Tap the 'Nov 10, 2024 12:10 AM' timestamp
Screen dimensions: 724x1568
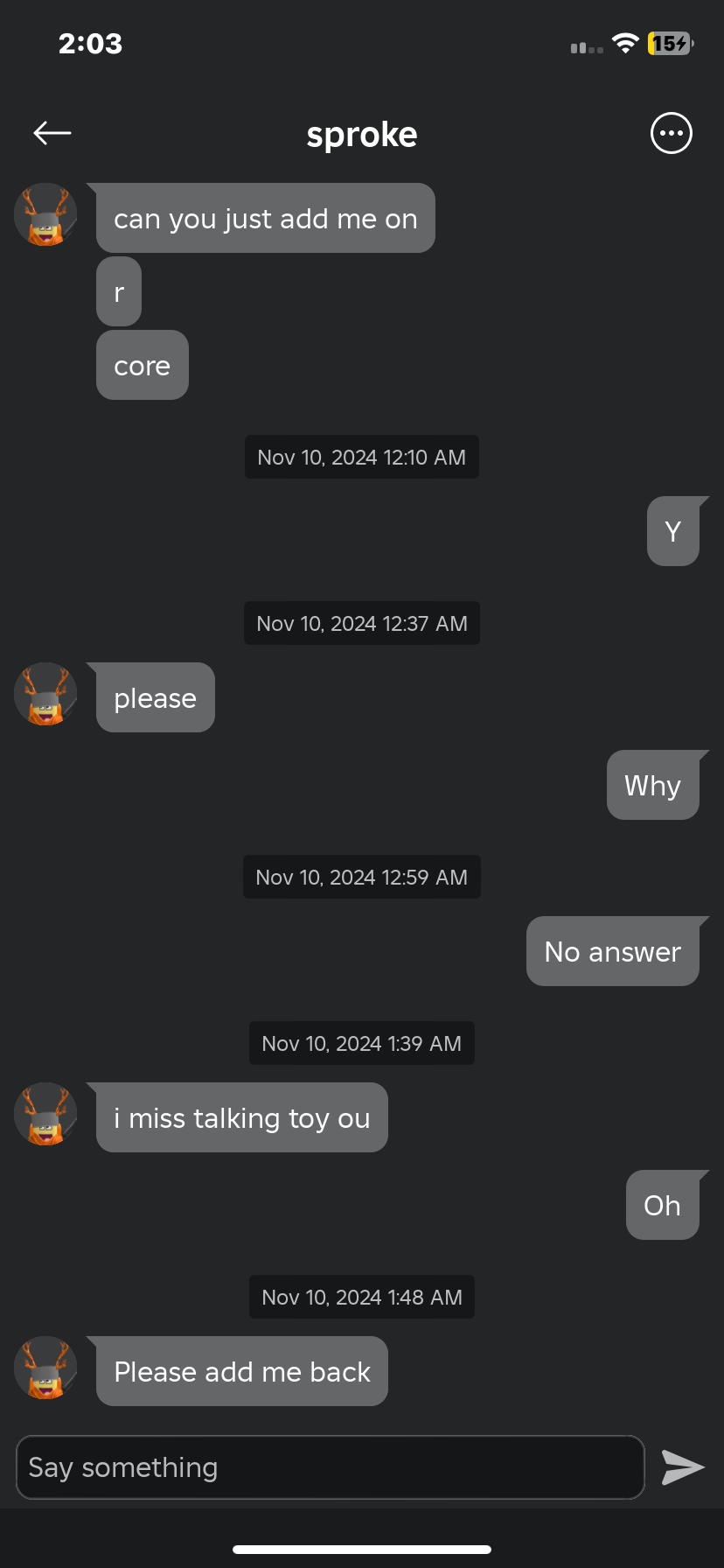click(362, 457)
